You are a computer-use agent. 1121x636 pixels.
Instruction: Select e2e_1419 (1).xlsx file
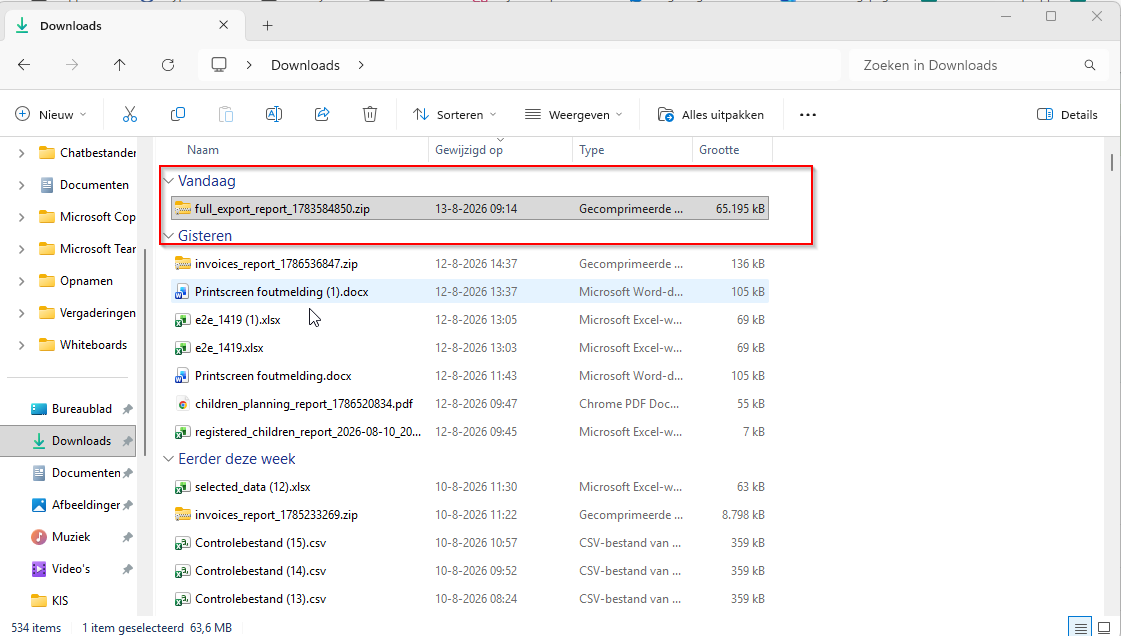(470, 319)
